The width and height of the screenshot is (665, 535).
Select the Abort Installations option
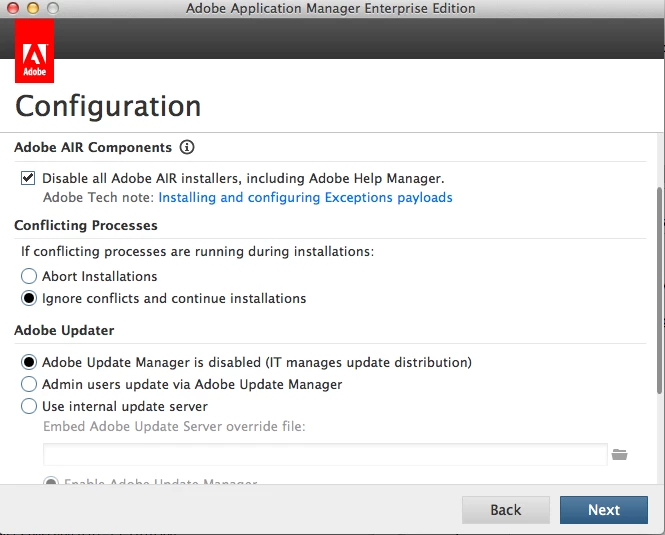29,276
